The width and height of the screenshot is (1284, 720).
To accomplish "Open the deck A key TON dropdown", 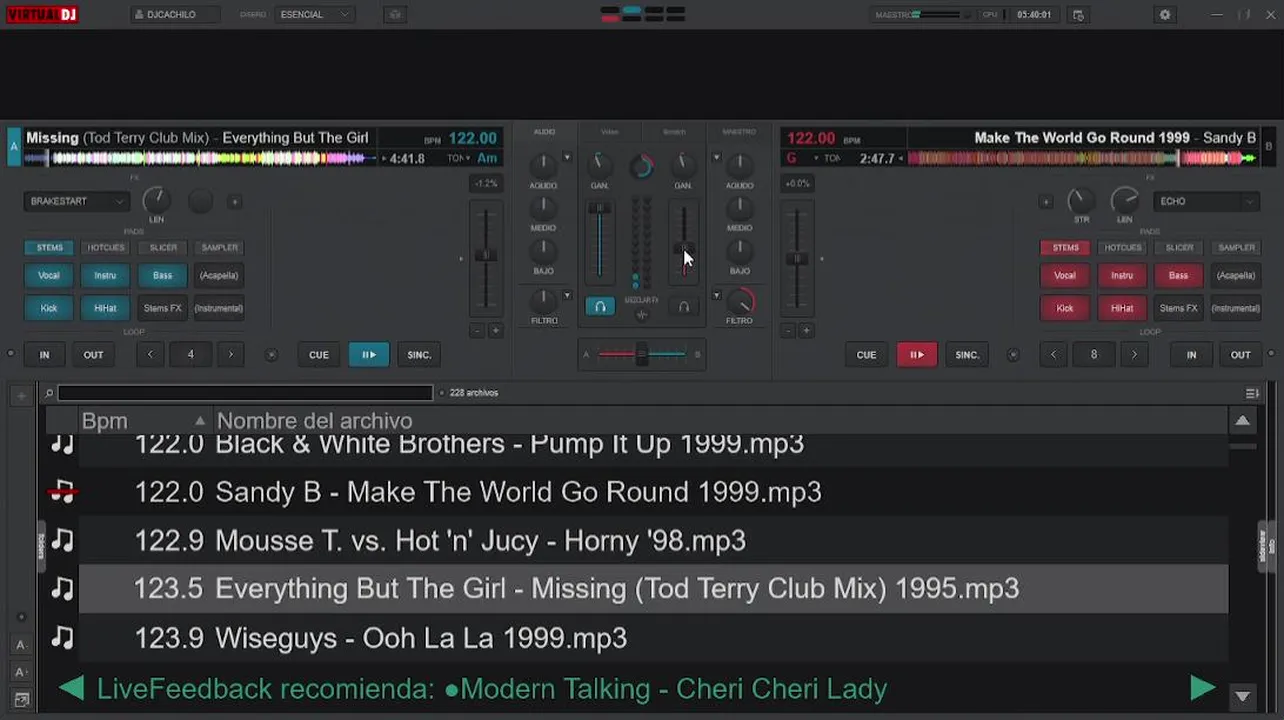I will tap(459, 158).
